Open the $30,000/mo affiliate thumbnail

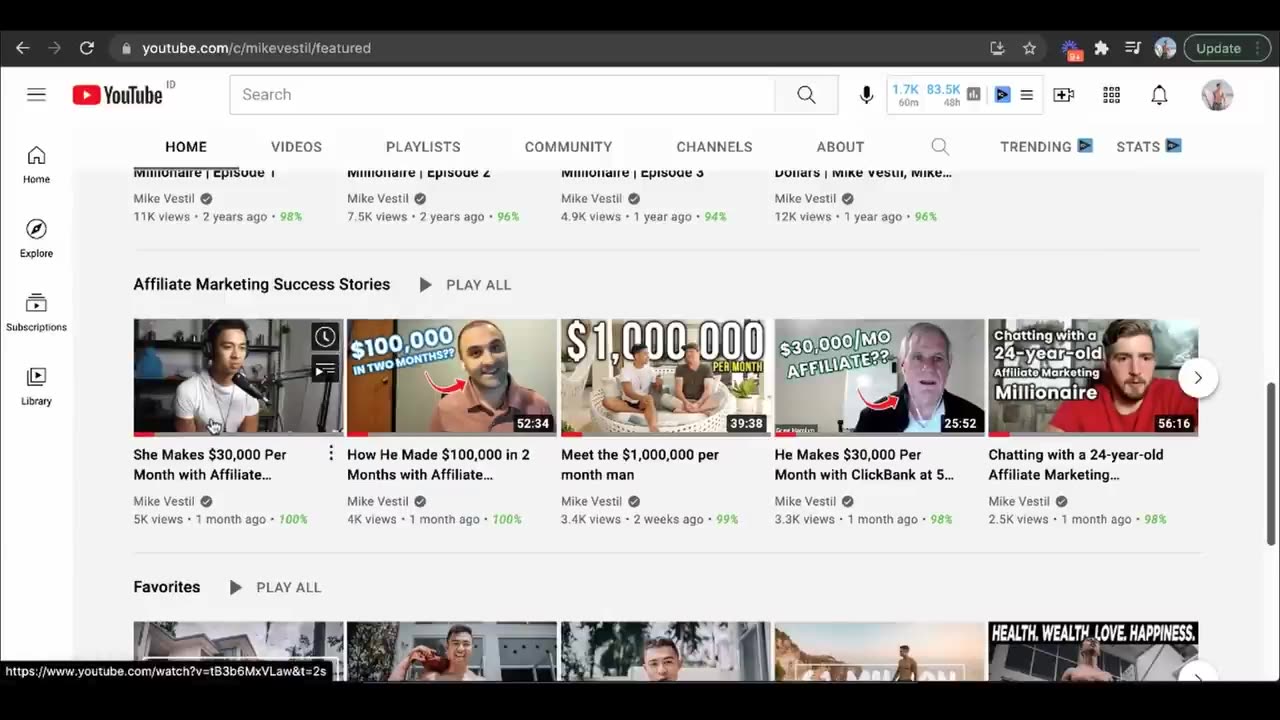[x=880, y=378]
